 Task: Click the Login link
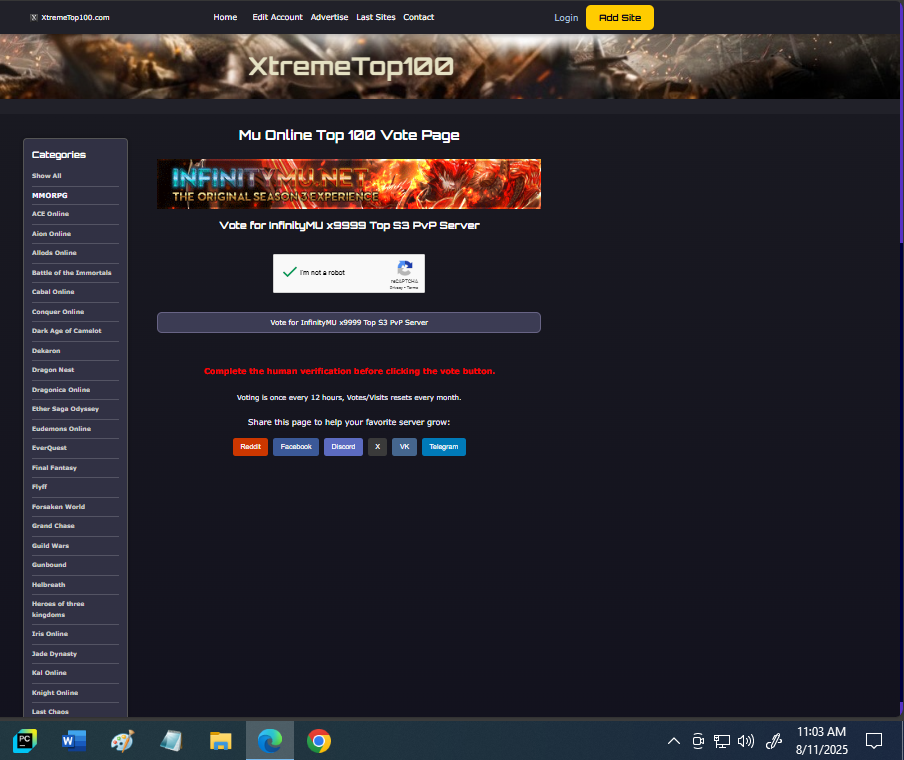click(x=566, y=18)
